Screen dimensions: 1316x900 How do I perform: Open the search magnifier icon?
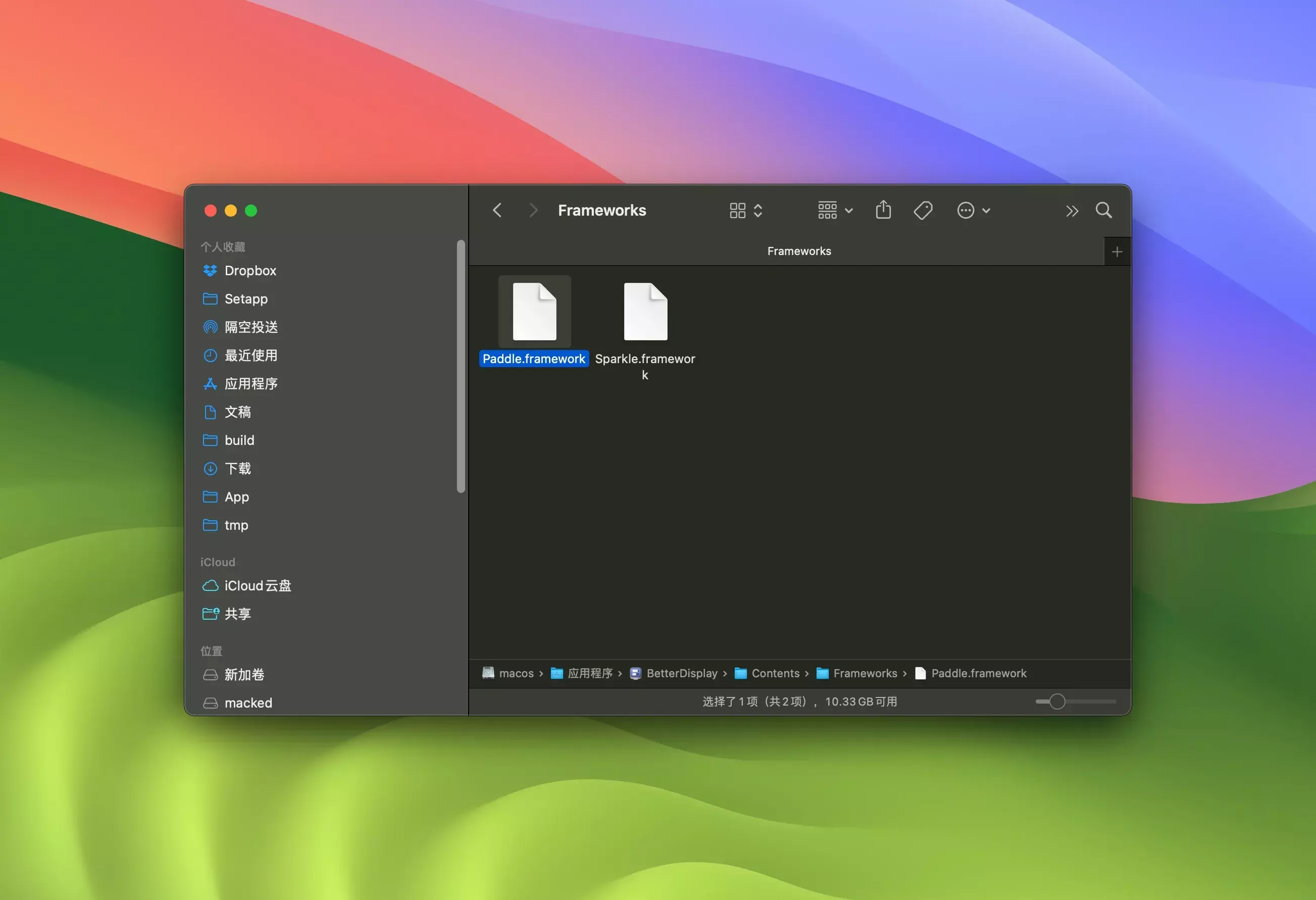[1103, 211]
